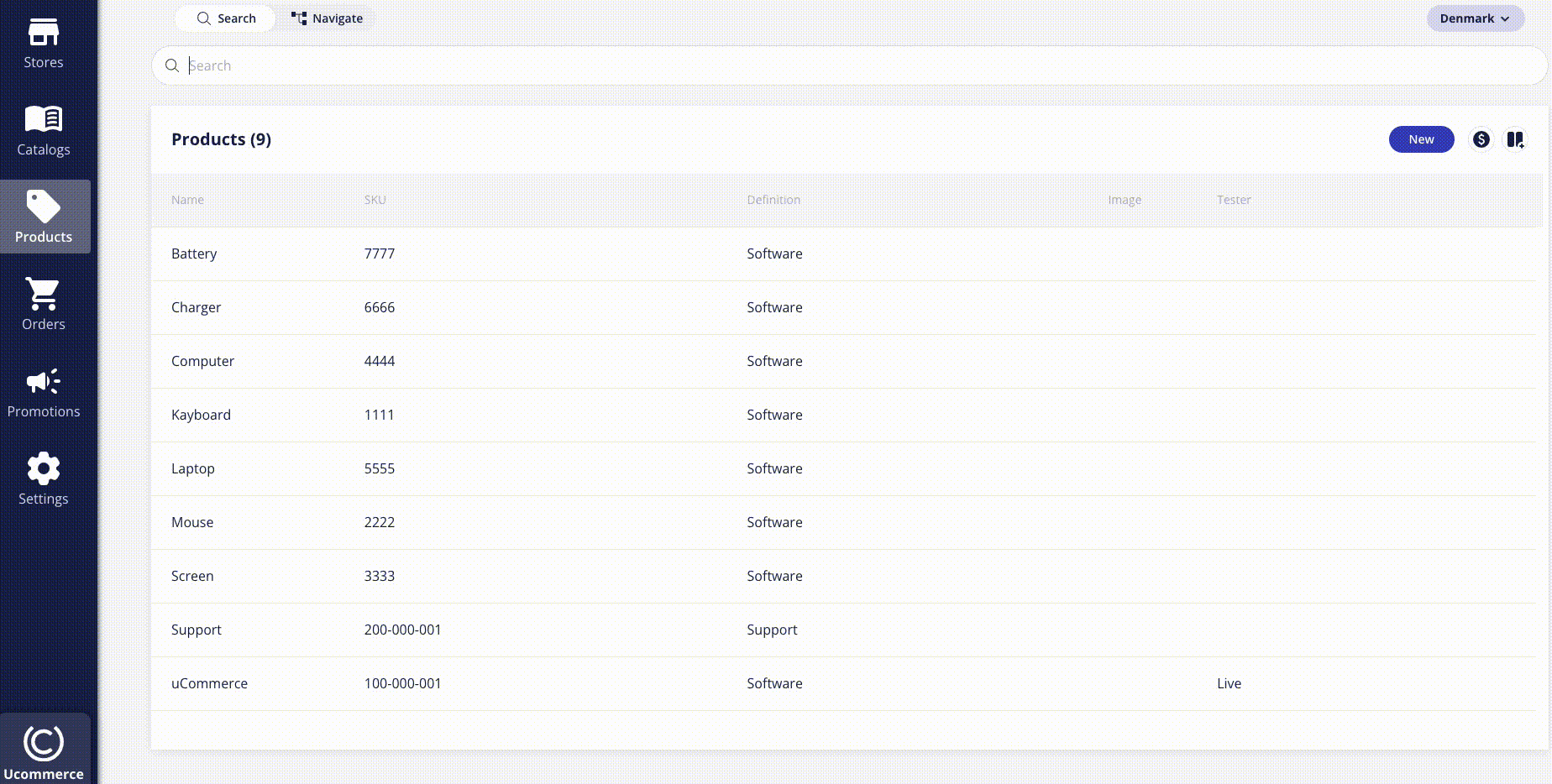Click SKU 200-000-001
Screen dimensions: 1552x784
pyautogui.click(x=402, y=630)
